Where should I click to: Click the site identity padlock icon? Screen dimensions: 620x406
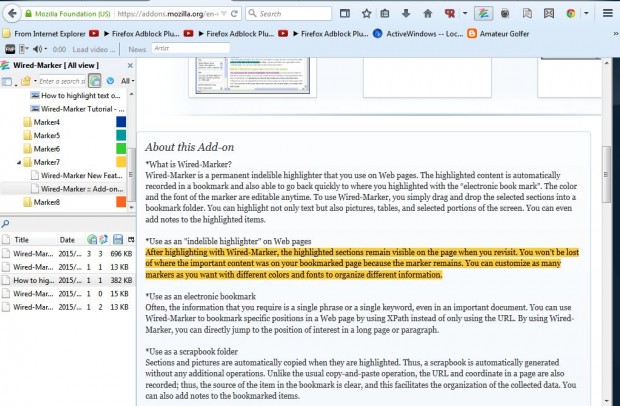coord(28,14)
